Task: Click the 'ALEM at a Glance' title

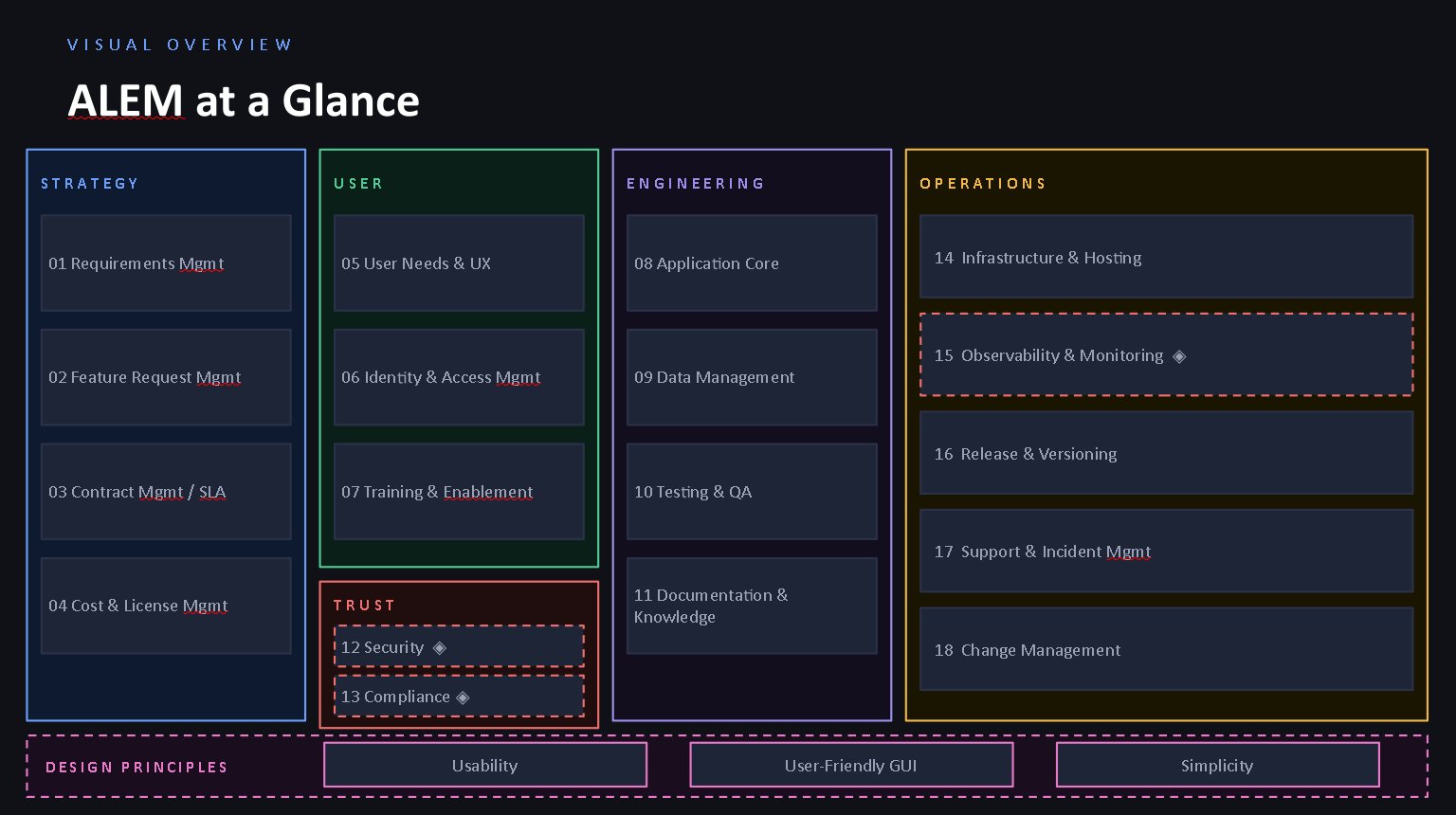Action: (x=244, y=100)
